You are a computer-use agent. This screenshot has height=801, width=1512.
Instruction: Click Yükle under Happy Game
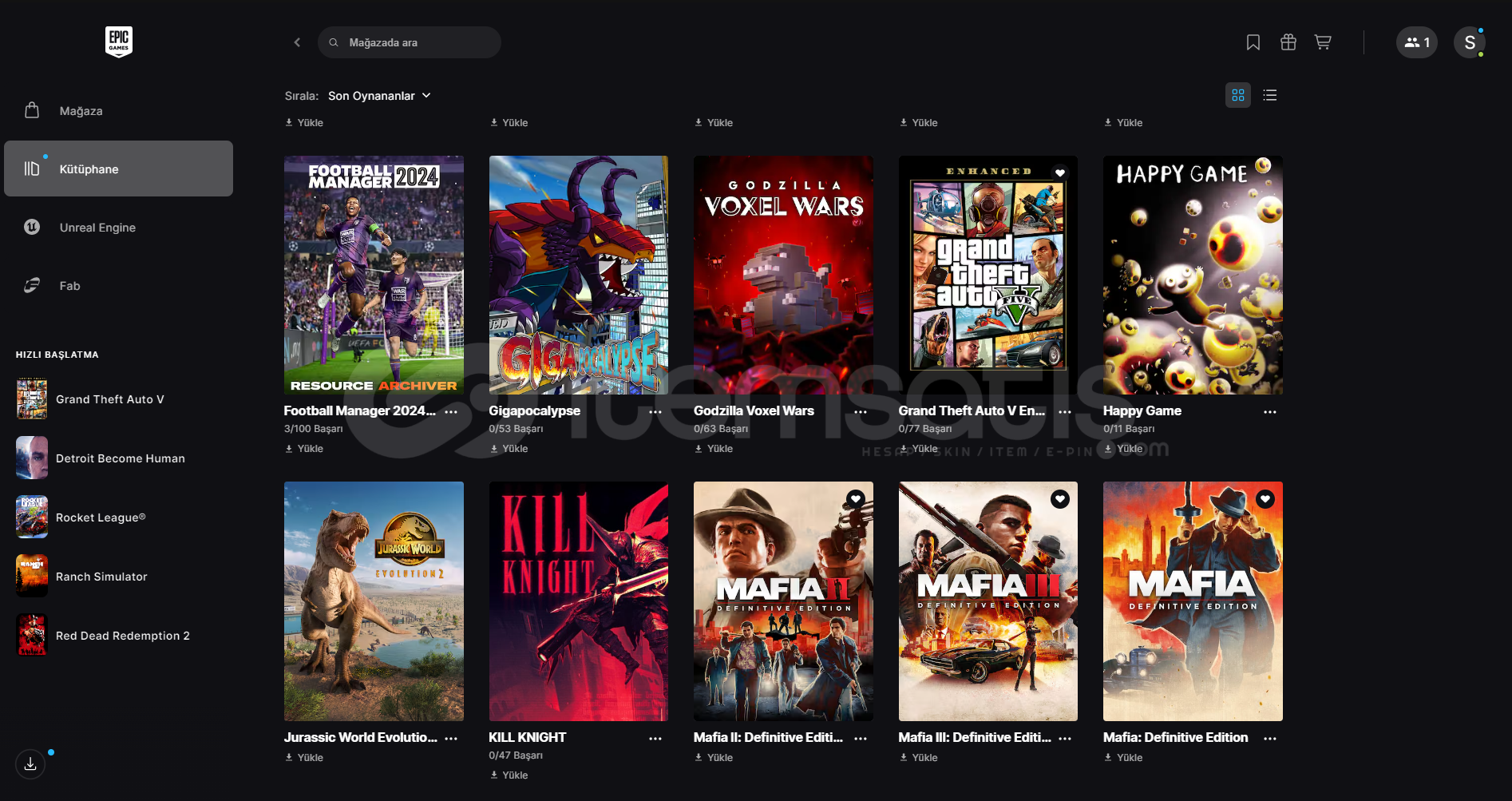click(1123, 449)
